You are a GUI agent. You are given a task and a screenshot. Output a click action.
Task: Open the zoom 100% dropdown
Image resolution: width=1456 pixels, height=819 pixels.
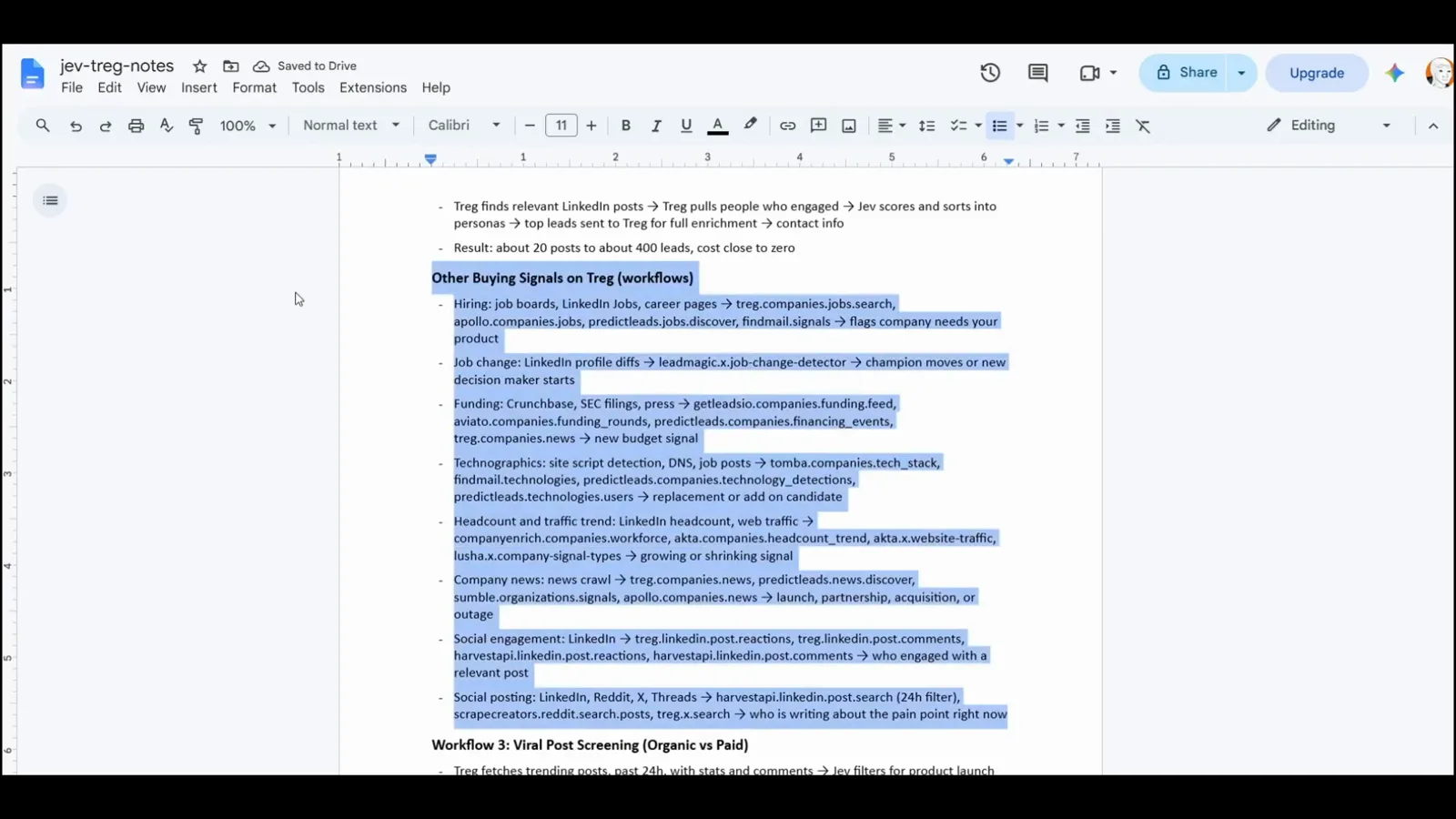coord(248,126)
